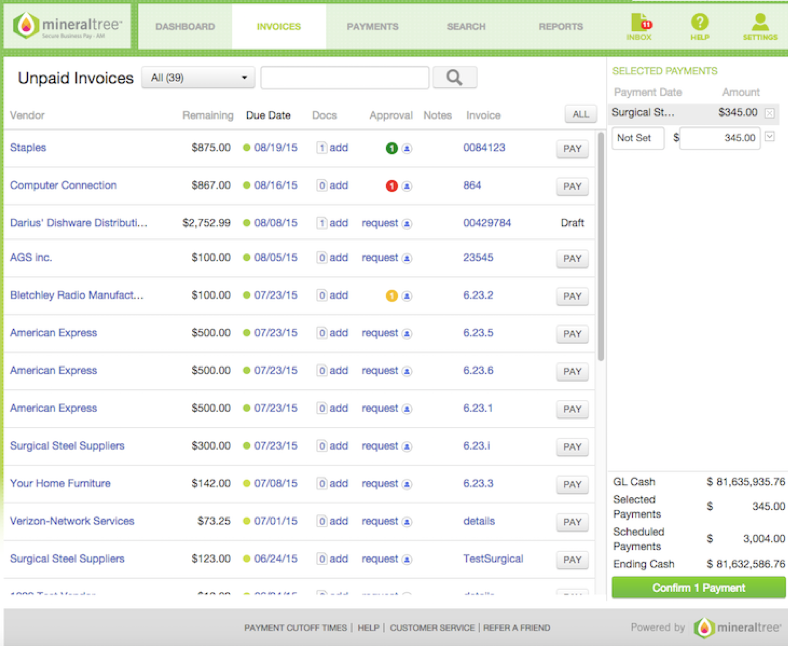Open the Not Set payment date field
The width and height of the screenshot is (788, 646).
(638, 138)
